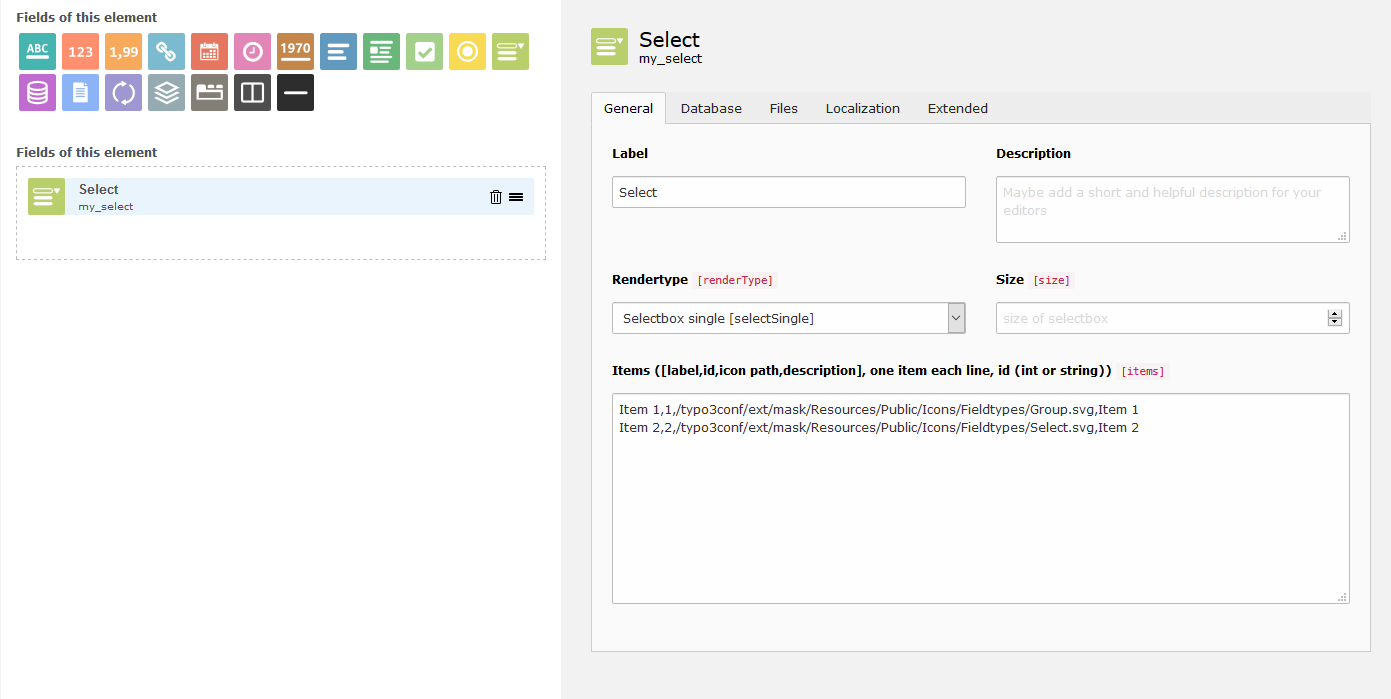The image size is (1391, 699).
Task: Add the Link field type icon
Action: tap(166, 51)
